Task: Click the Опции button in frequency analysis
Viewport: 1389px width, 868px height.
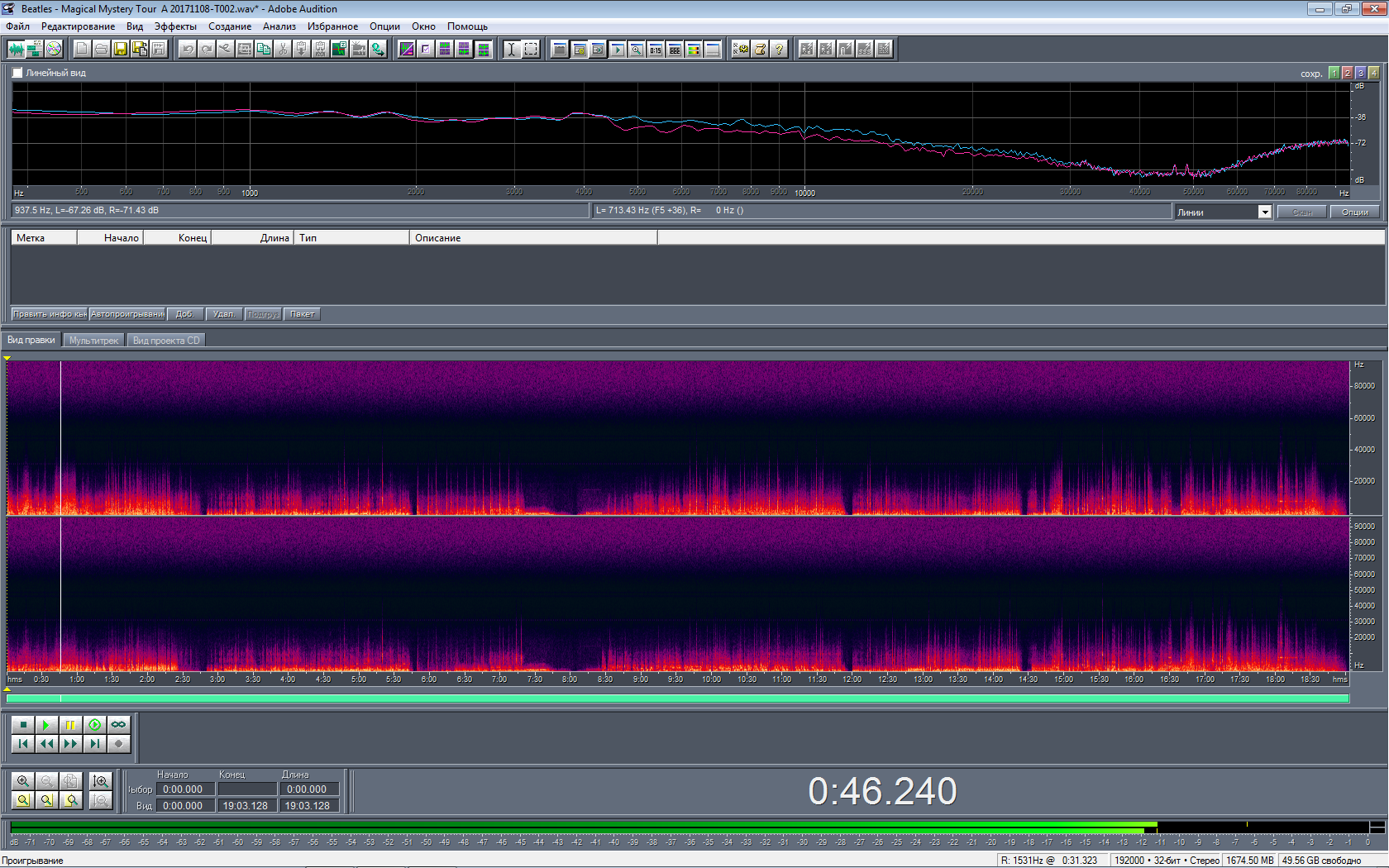Action: pos(1354,212)
